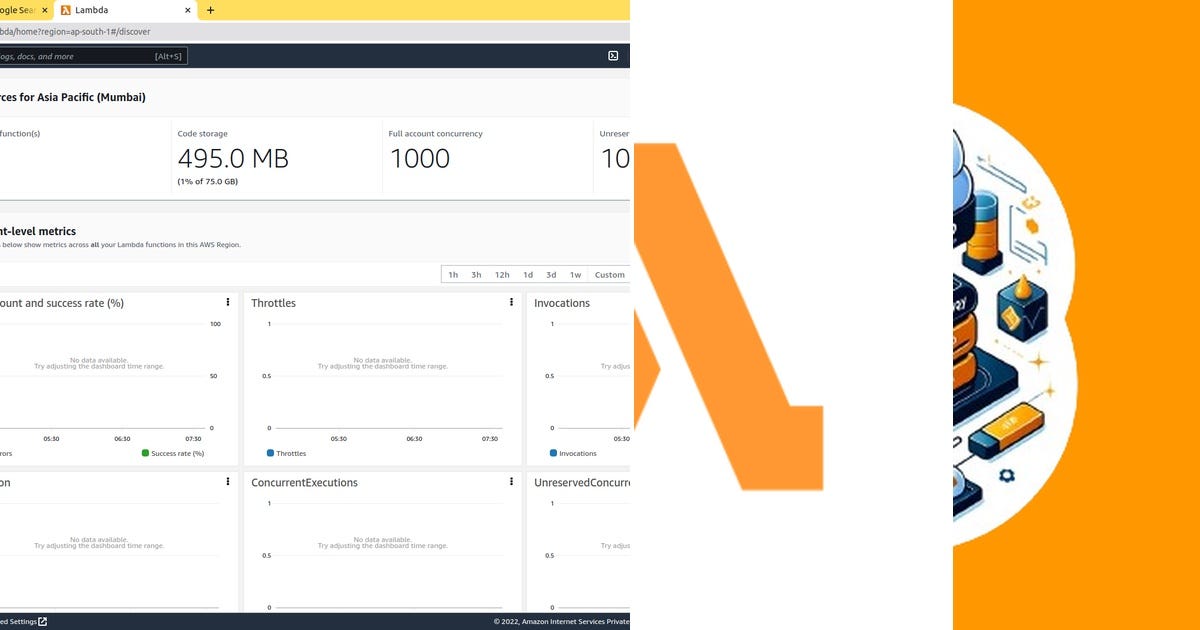Click the Success rate (%) legend label
This screenshot has width=1200, height=630.
(178, 453)
